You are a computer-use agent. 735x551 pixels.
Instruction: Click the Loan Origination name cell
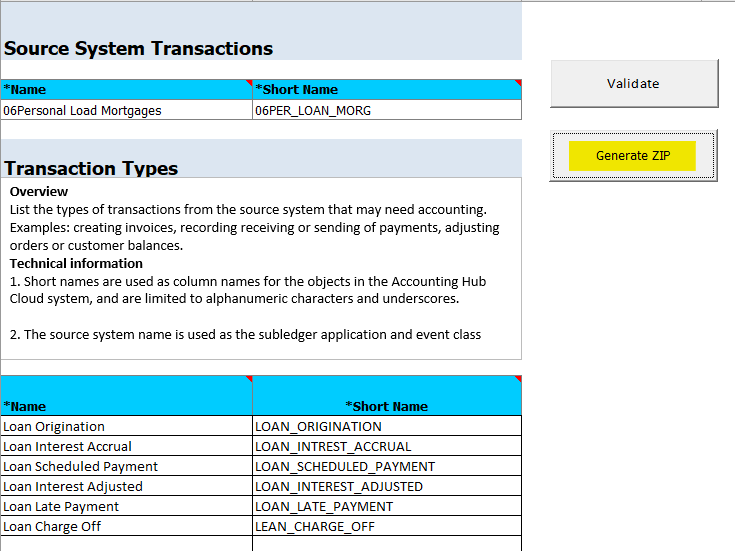click(x=126, y=427)
